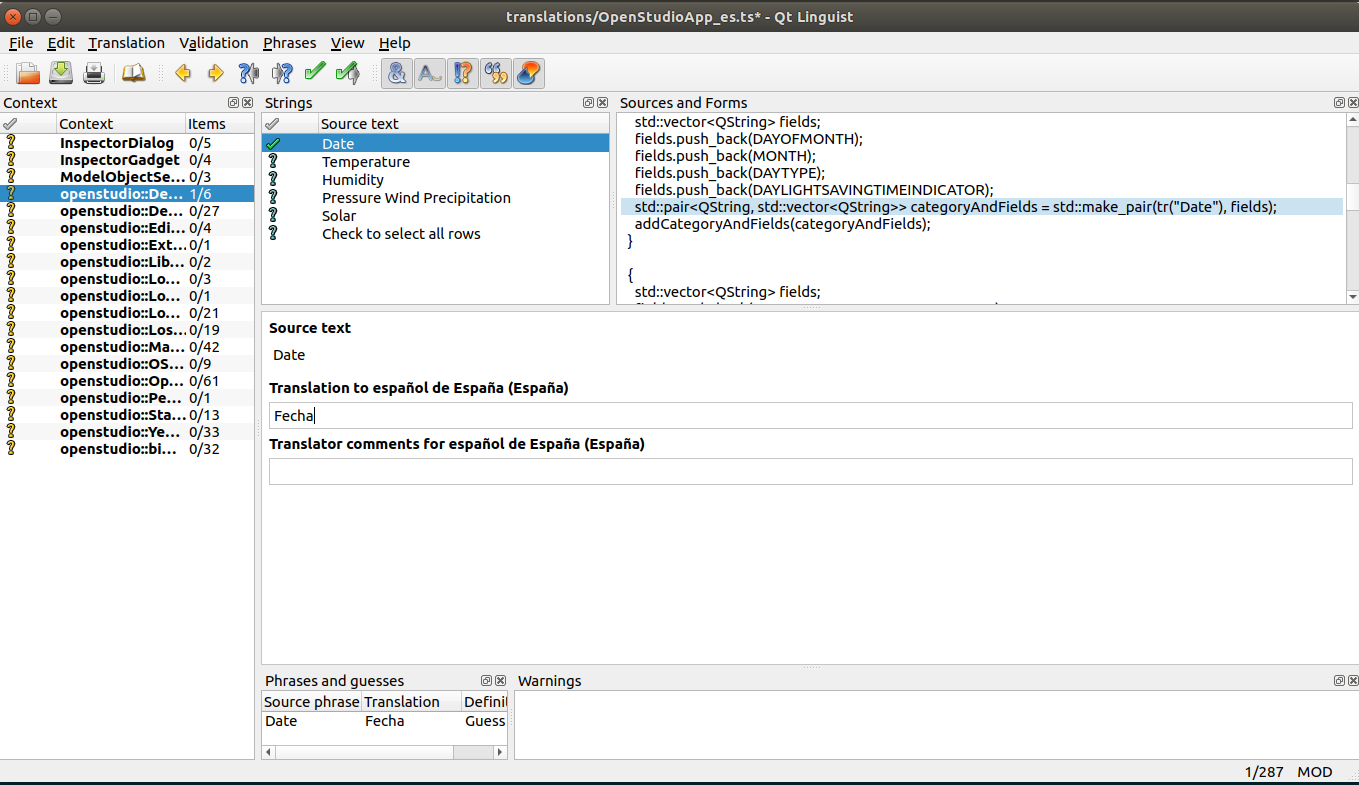
Task: Select the Temperature string
Action: click(435, 162)
